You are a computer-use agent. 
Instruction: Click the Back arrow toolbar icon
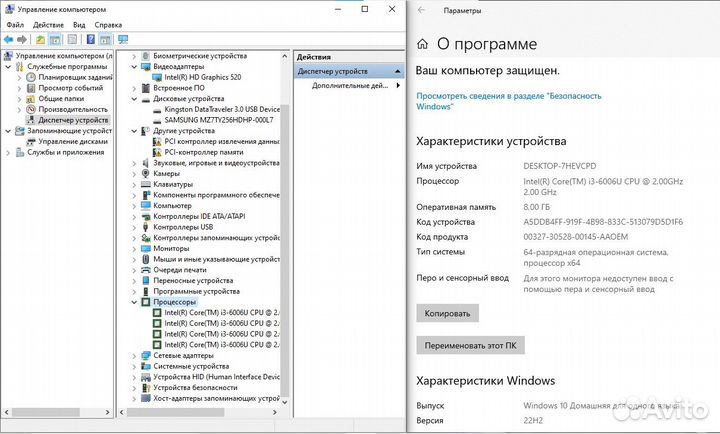click(8, 40)
